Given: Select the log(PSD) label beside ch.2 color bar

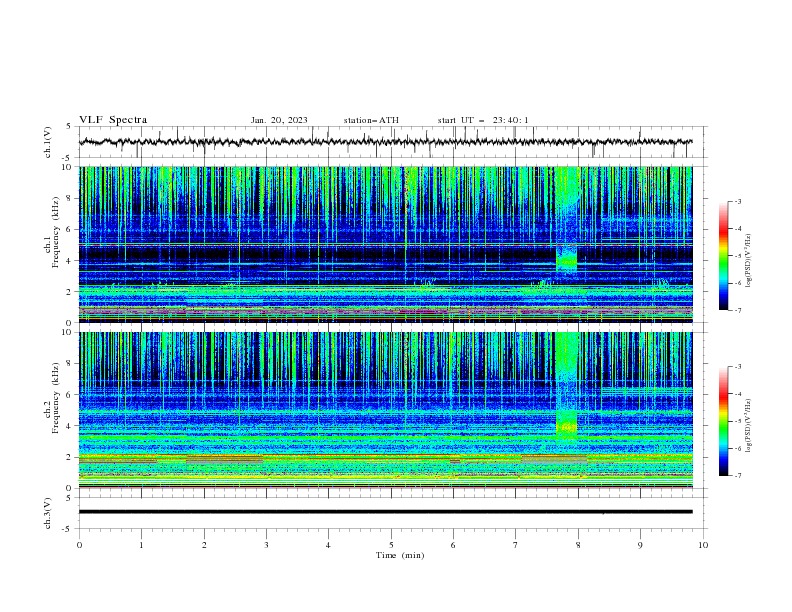Looking at the screenshot, I should pos(749,426).
